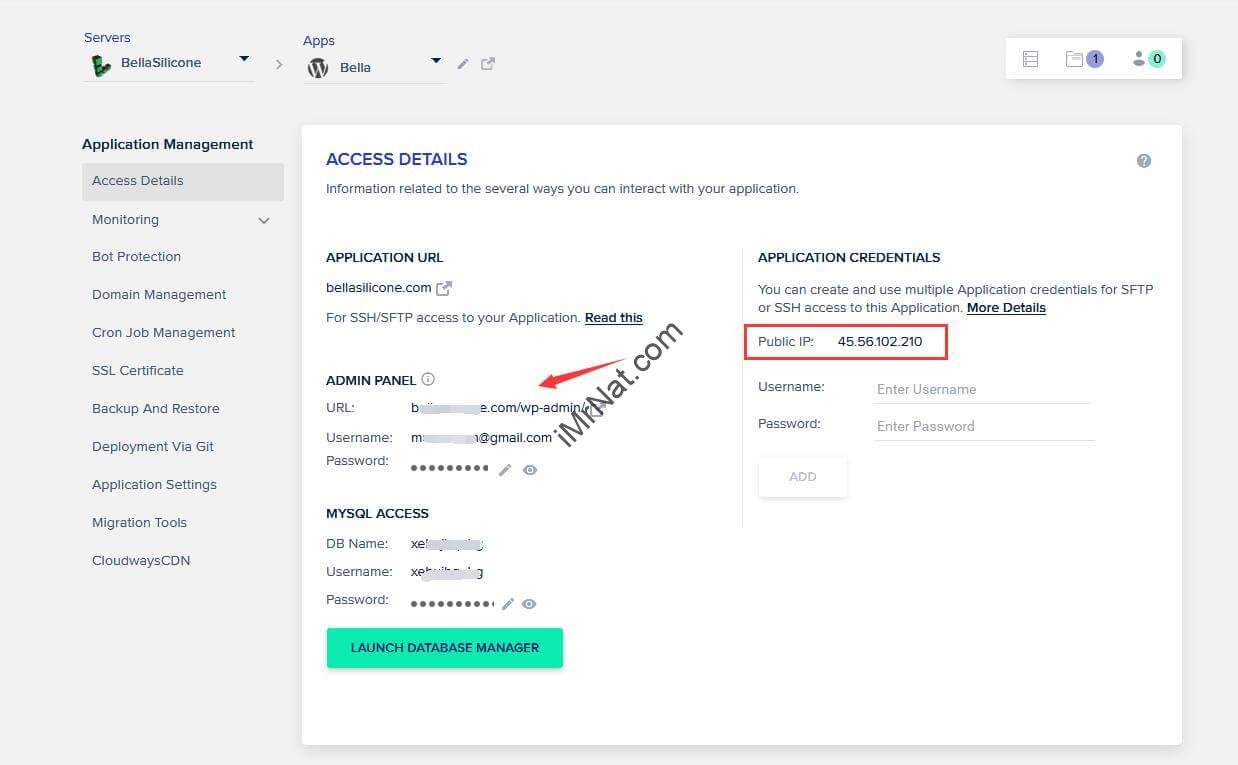Open the "Read this" link
The height and width of the screenshot is (765, 1238).
(614, 318)
